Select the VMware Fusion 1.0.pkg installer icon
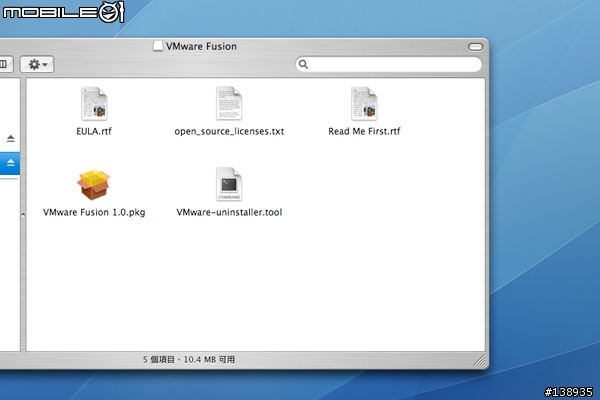The width and height of the screenshot is (600, 400). point(94,185)
